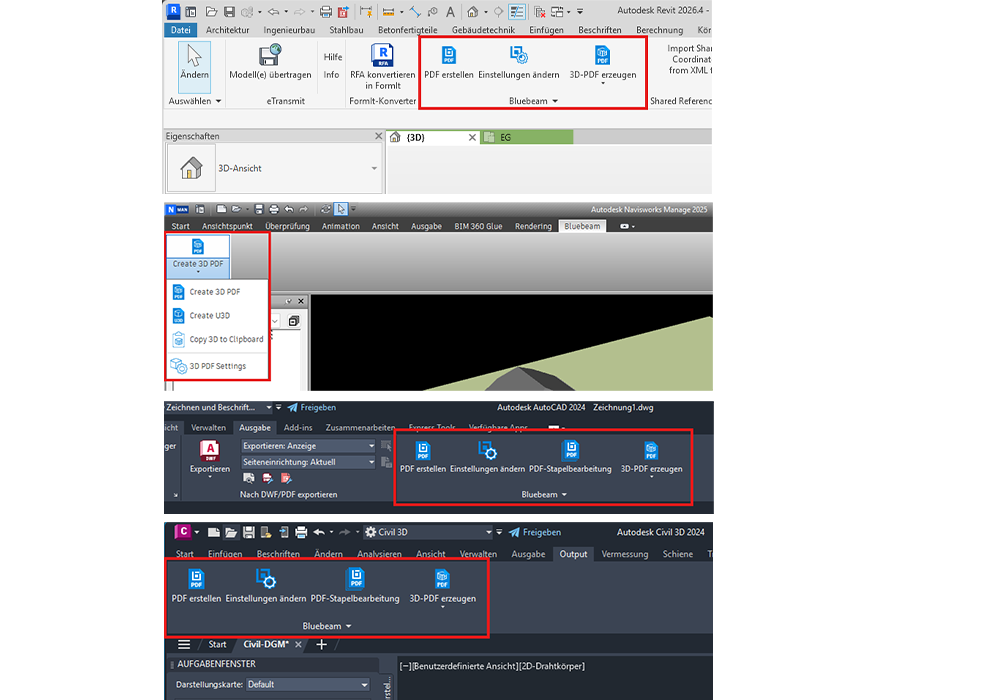The width and height of the screenshot is (1000, 700).
Task: Click 3D-PDF erzeugen in the AutoCAD ribbon
Action: (x=651, y=458)
